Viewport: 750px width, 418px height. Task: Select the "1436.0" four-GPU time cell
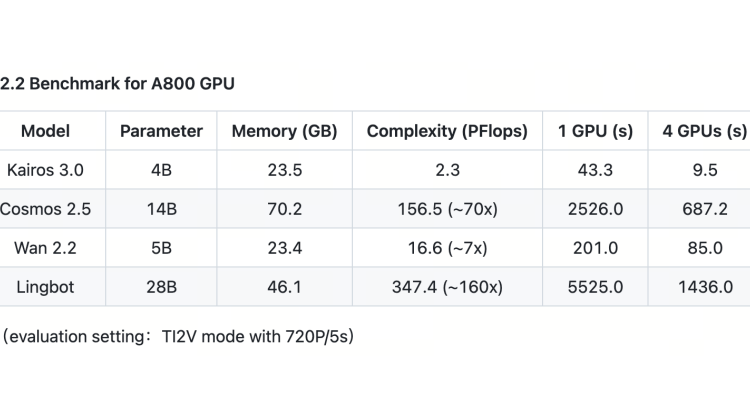[704, 287]
